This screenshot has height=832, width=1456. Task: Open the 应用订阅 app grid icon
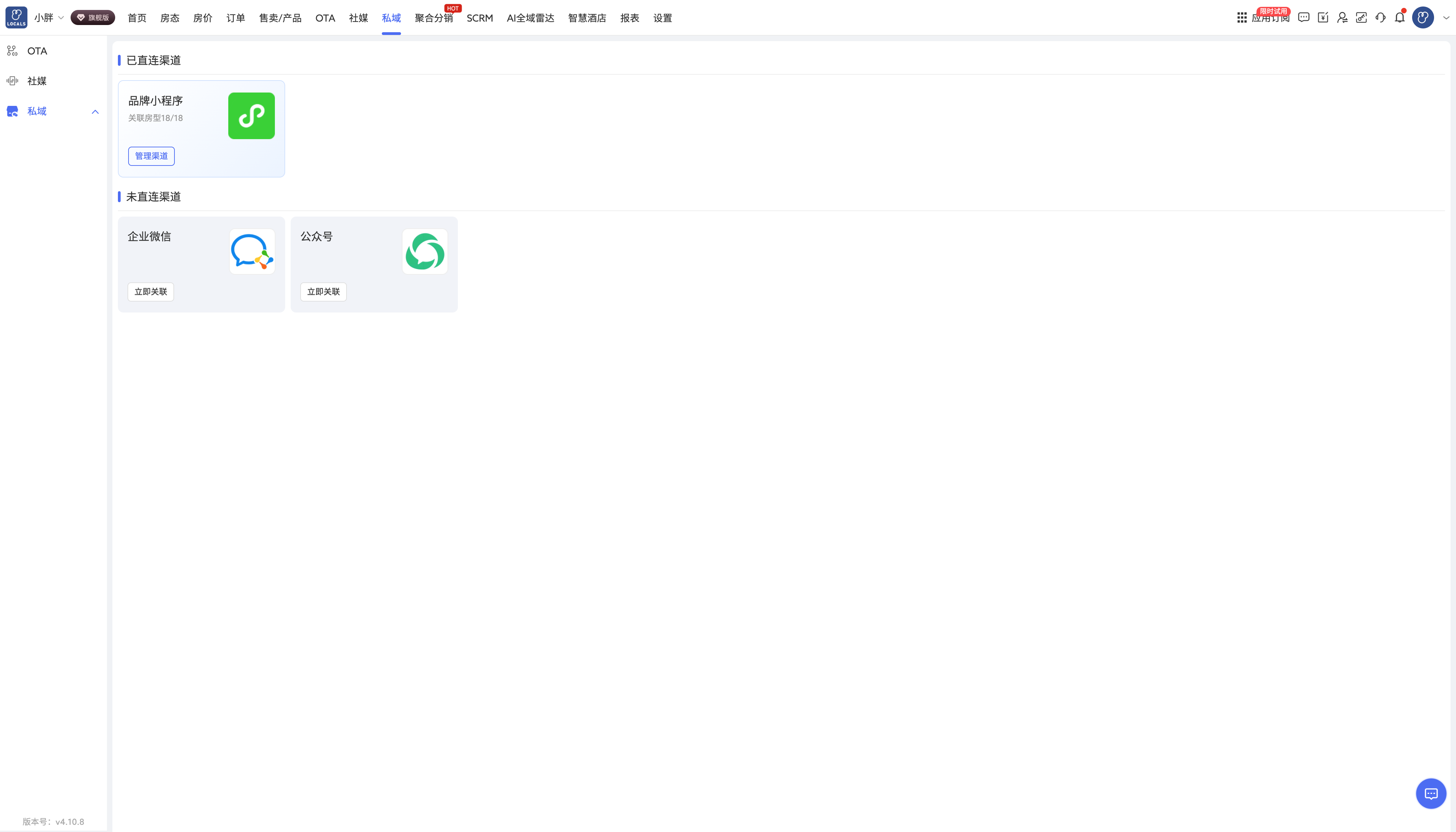[1242, 18]
